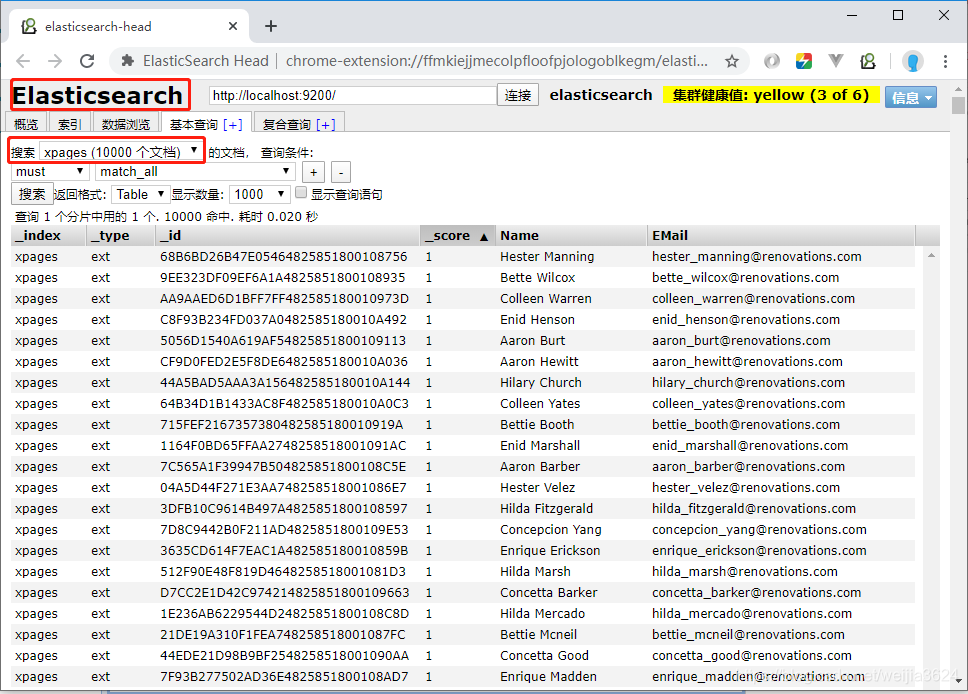Click colleen_warren@renovations.com email cell

[753, 298]
